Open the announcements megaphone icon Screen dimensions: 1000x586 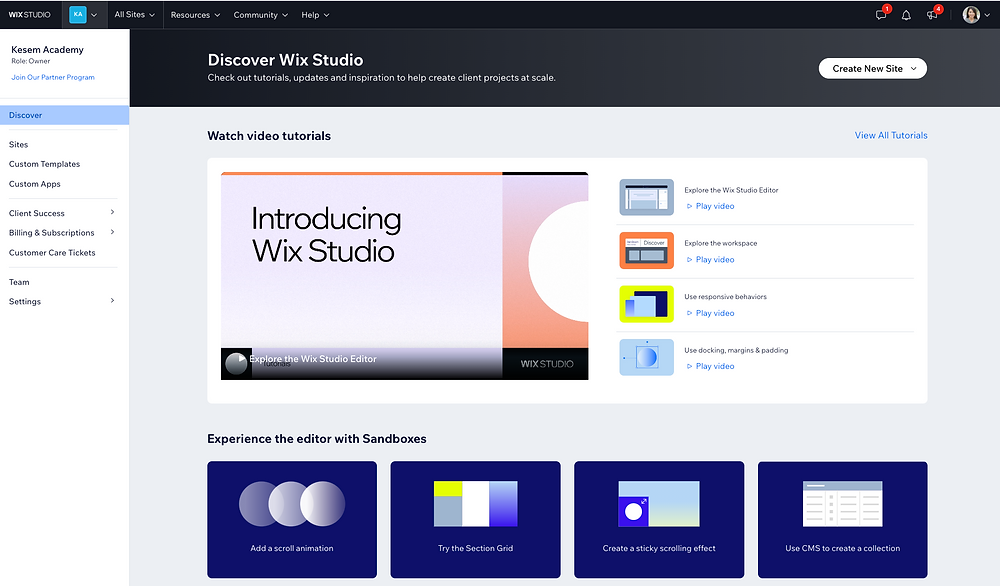[x=931, y=15]
